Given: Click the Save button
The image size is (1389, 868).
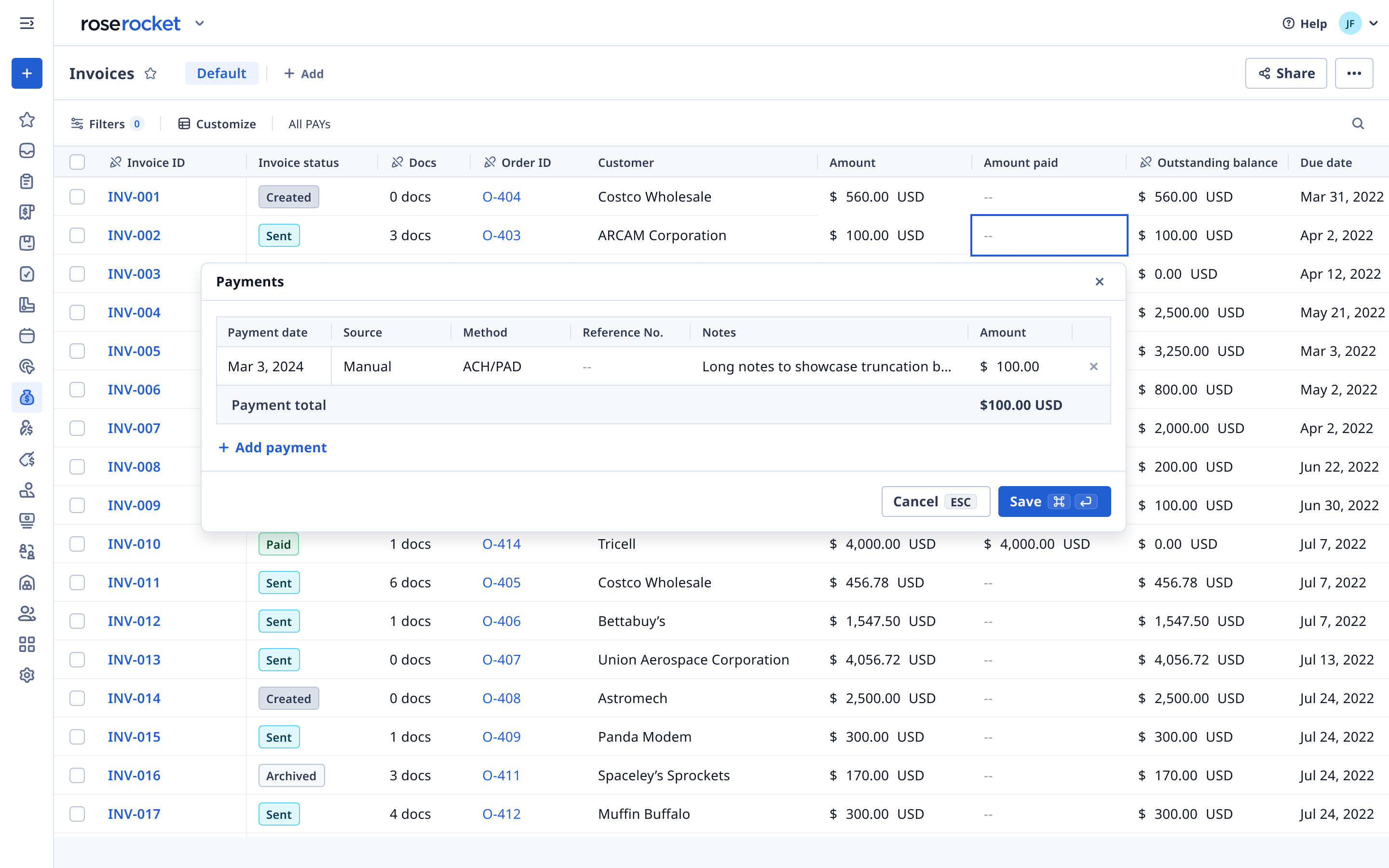Looking at the screenshot, I should click(x=1054, y=502).
